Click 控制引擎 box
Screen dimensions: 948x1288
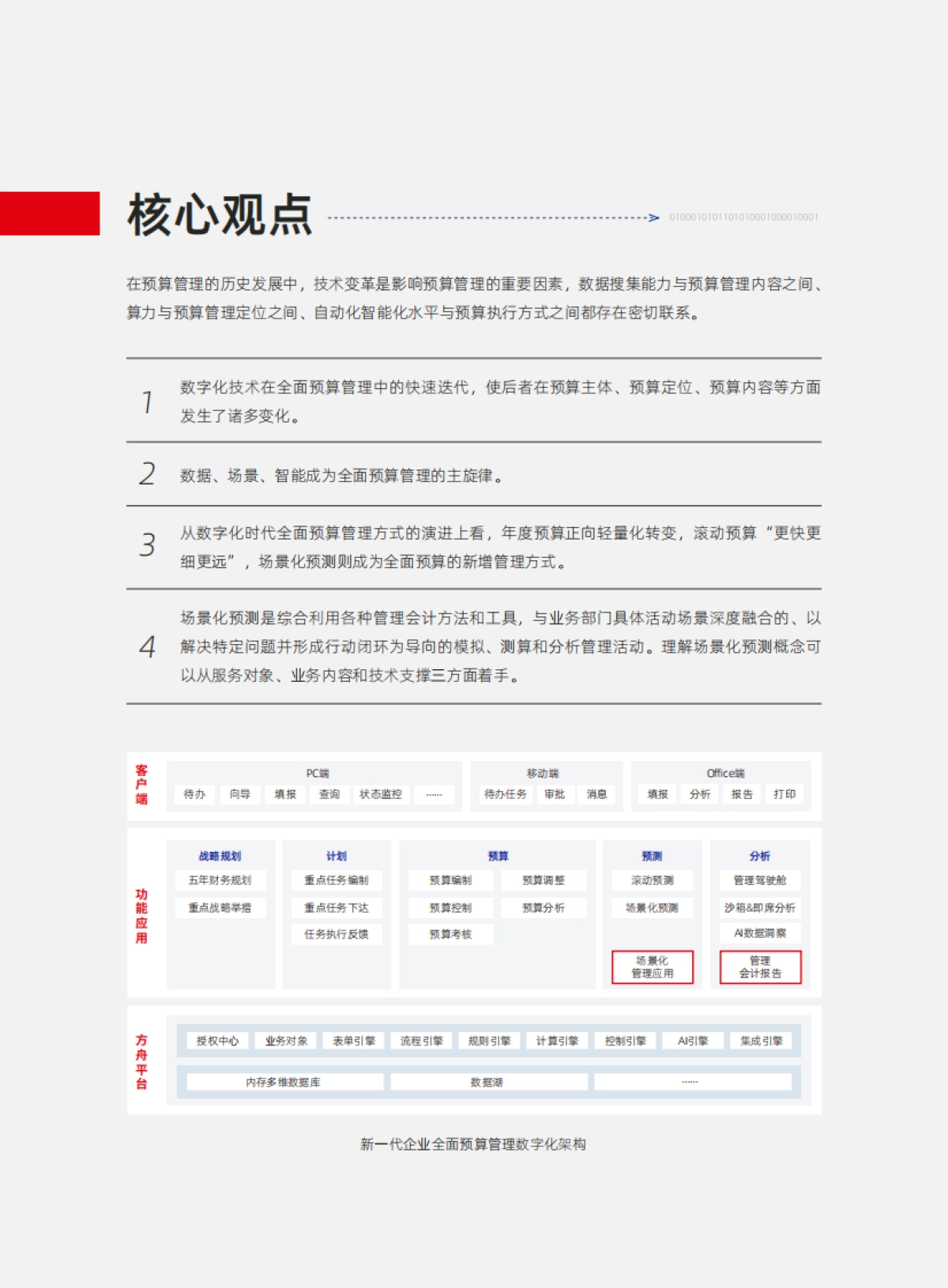tap(626, 1041)
